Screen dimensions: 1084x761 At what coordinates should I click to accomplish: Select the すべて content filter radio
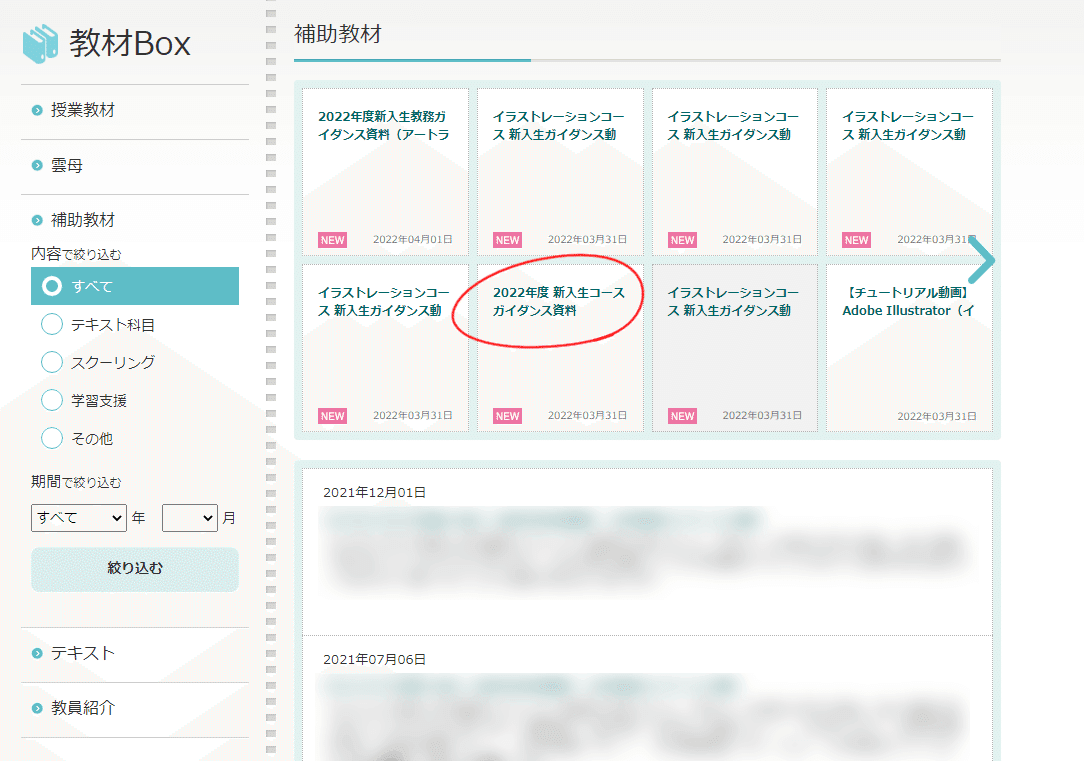pos(52,286)
